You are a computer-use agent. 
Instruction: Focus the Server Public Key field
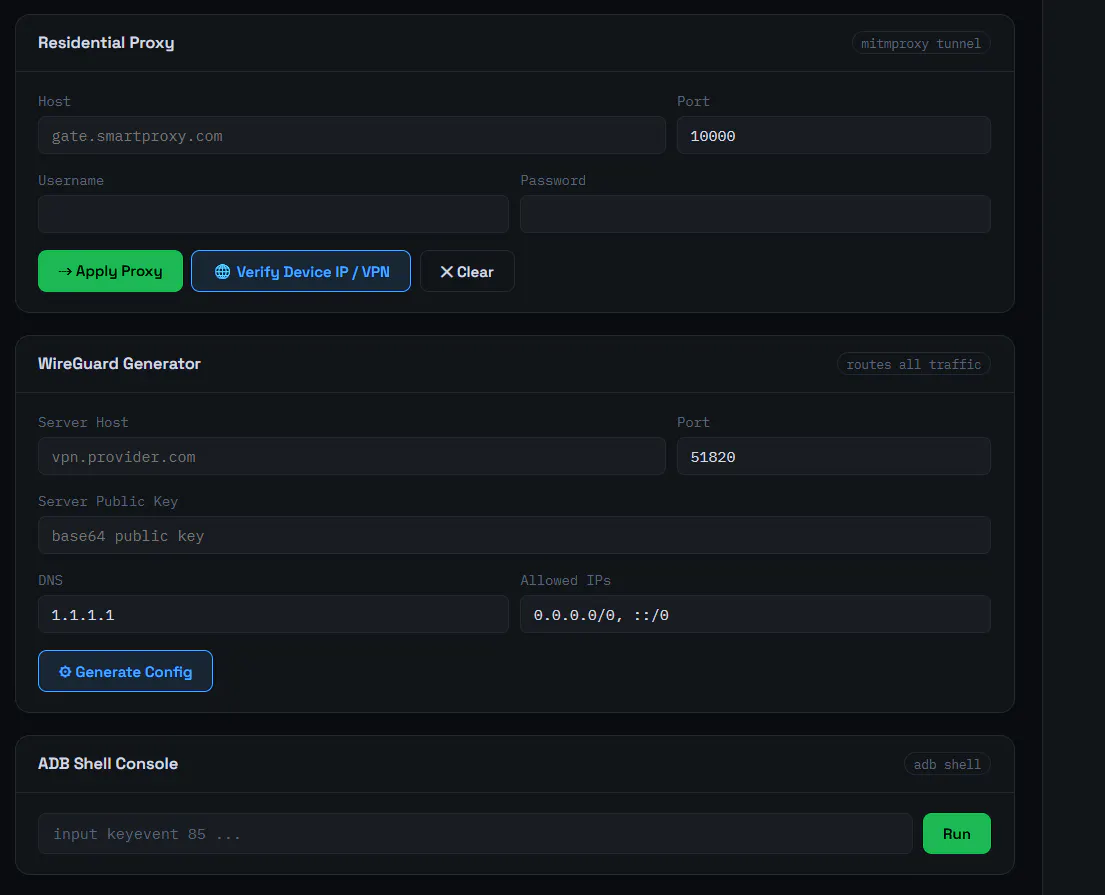514,535
